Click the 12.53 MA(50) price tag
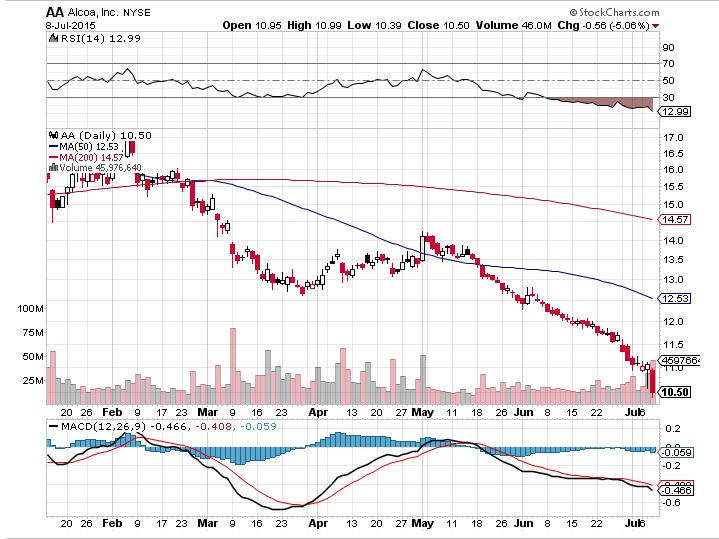The image size is (719, 539). [674, 298]
